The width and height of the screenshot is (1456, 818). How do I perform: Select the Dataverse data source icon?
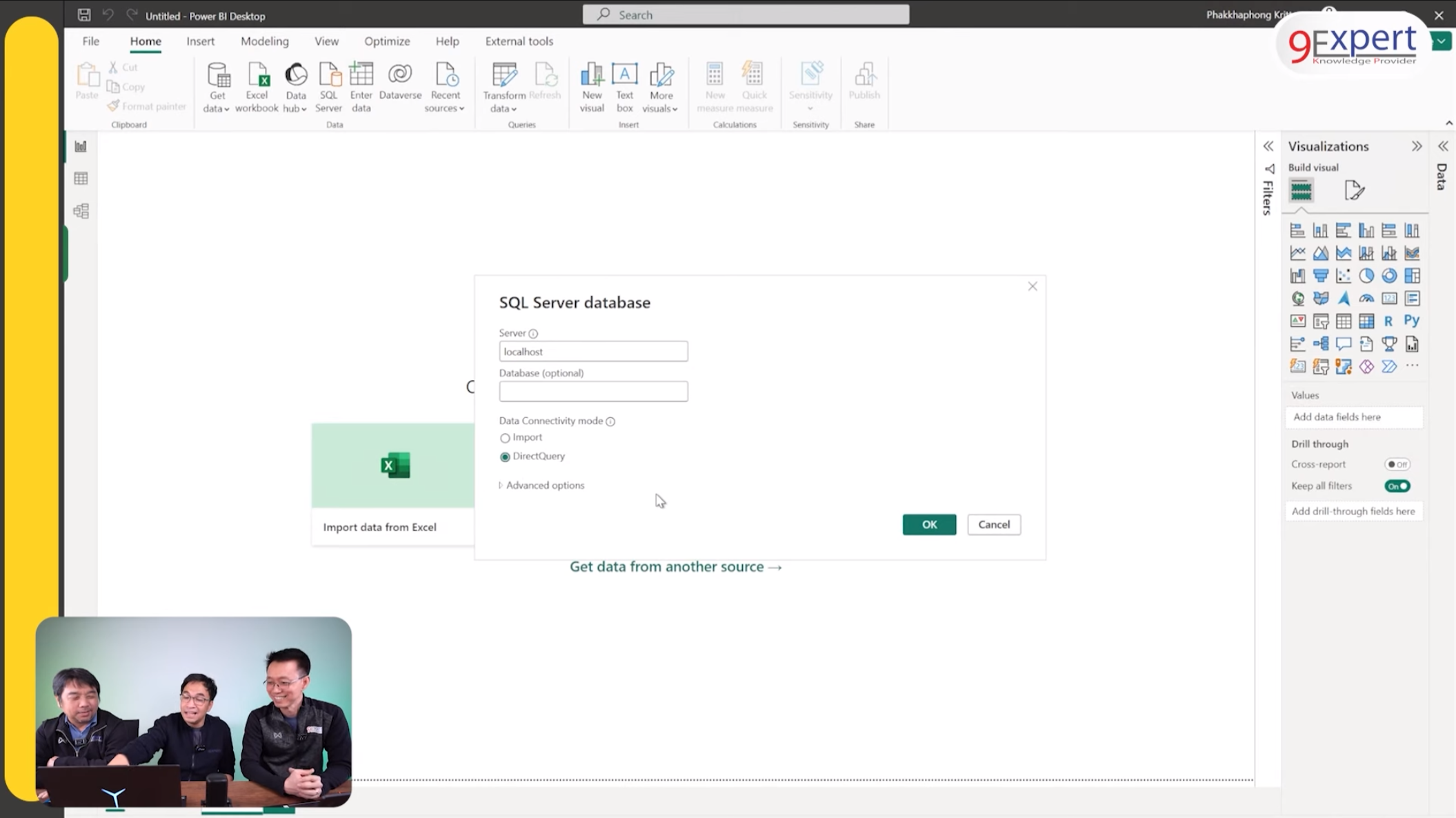[400, 84]
